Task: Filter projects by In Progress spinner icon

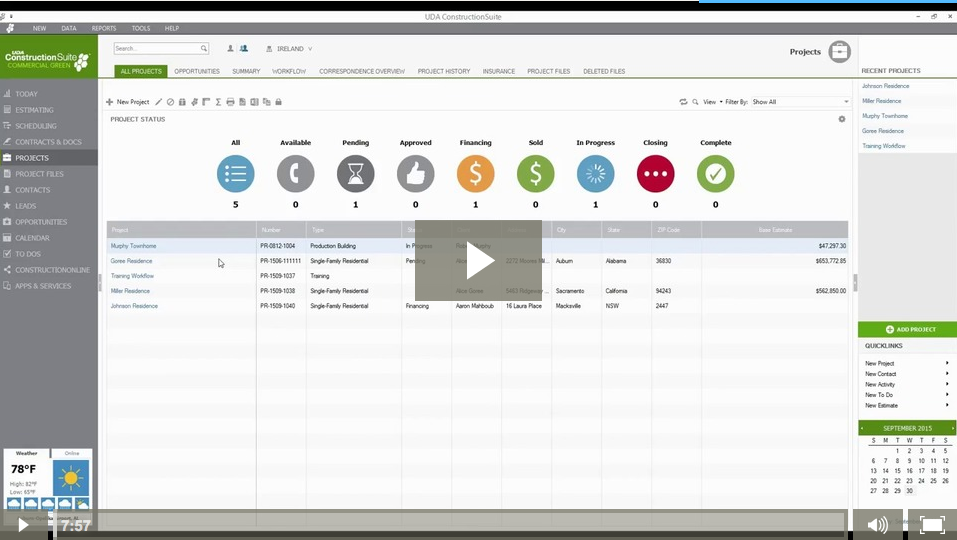Action: click(596, 174)
